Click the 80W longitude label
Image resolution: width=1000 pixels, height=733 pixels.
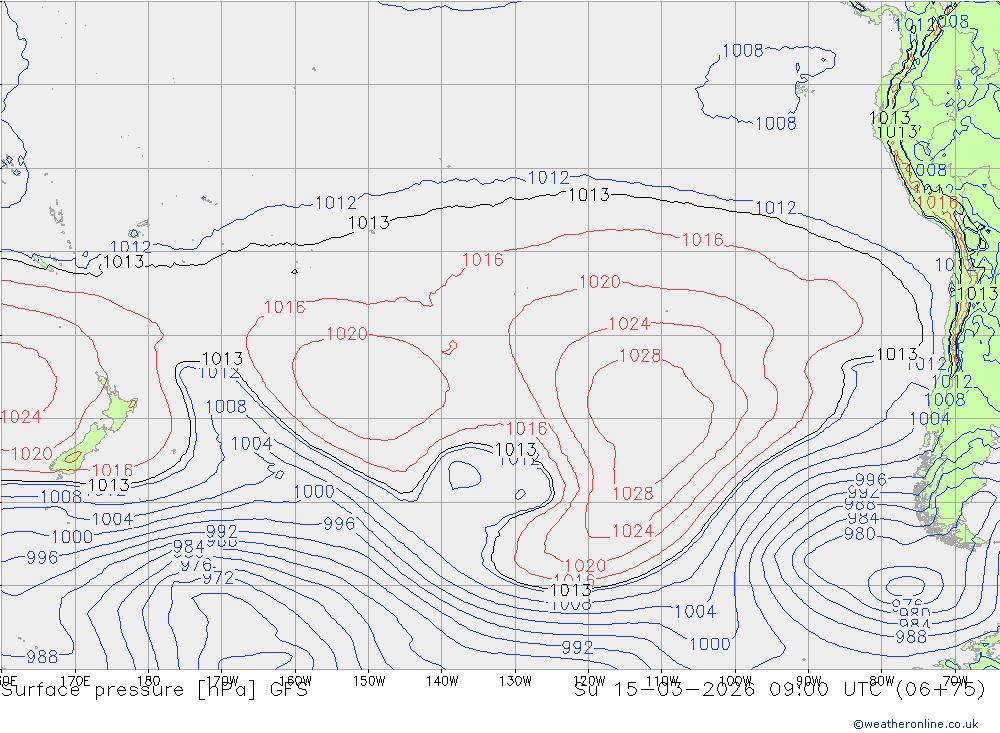pyautogui.click(x=882, y=681)
